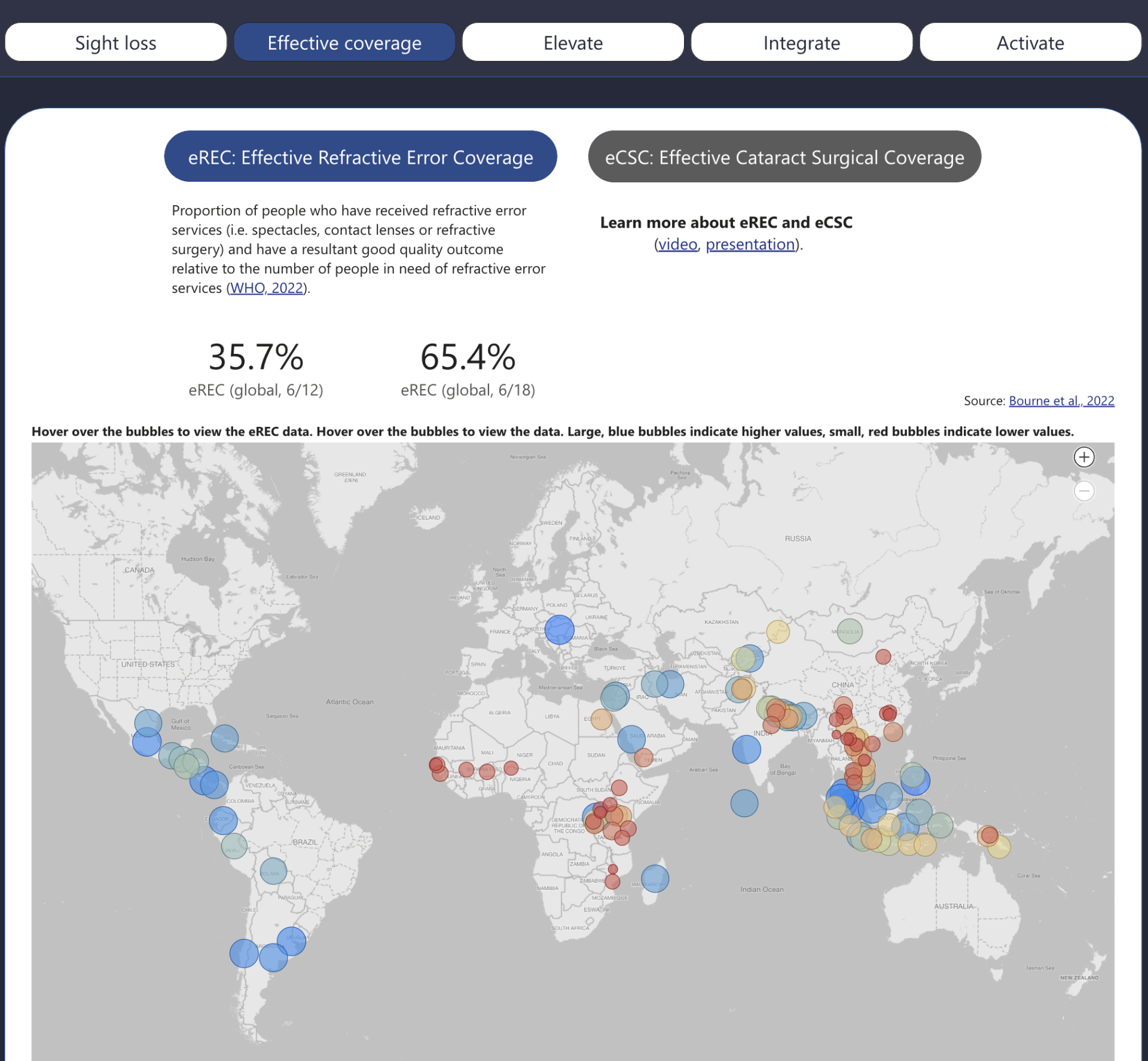Screen dimensions: 1148x1061
Task: Click the blue bubble over Madagascar
Action: (655, 879)
